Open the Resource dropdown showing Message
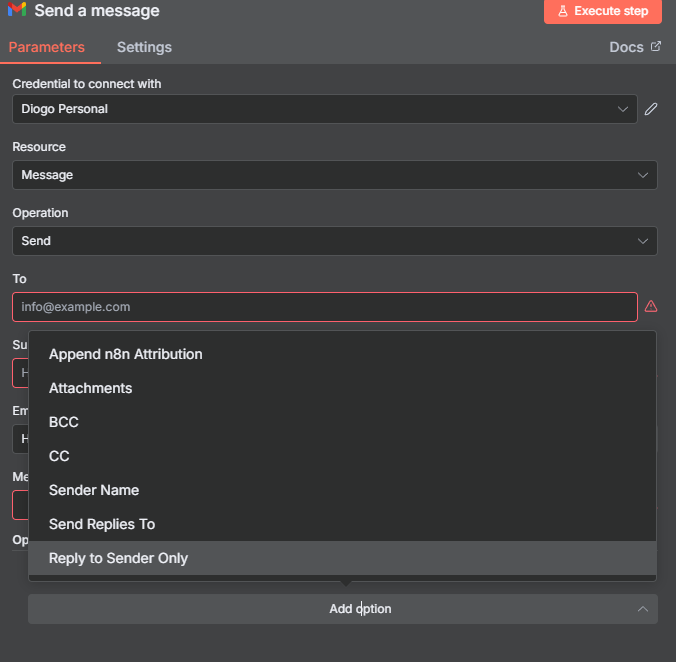Screen dimensions: 676x662 click(x=334, y=175)
